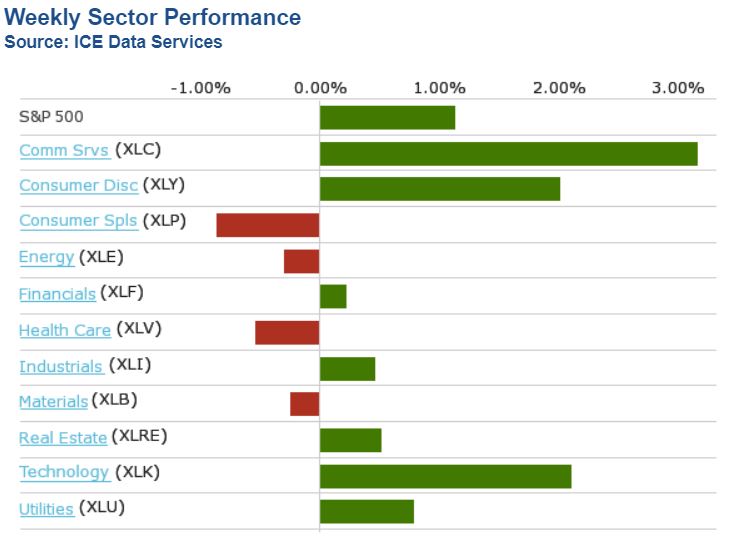
Task: Open the Health Care sector link
Action: pyautogui.click(x=64, y=329)
